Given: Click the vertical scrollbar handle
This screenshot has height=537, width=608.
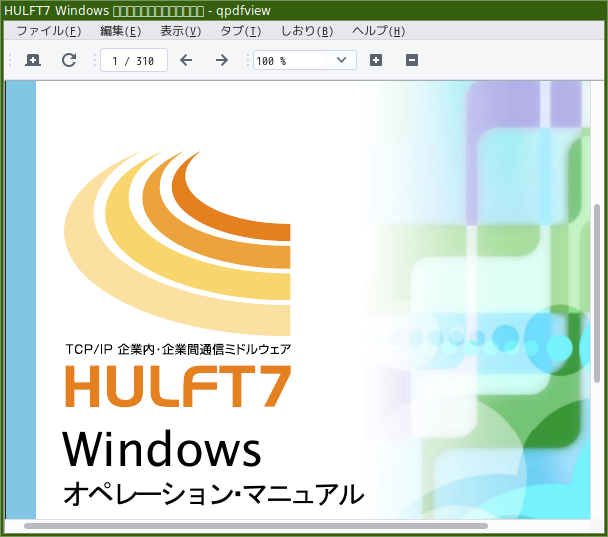Looking at the screenshot, I should click(597, 294).
